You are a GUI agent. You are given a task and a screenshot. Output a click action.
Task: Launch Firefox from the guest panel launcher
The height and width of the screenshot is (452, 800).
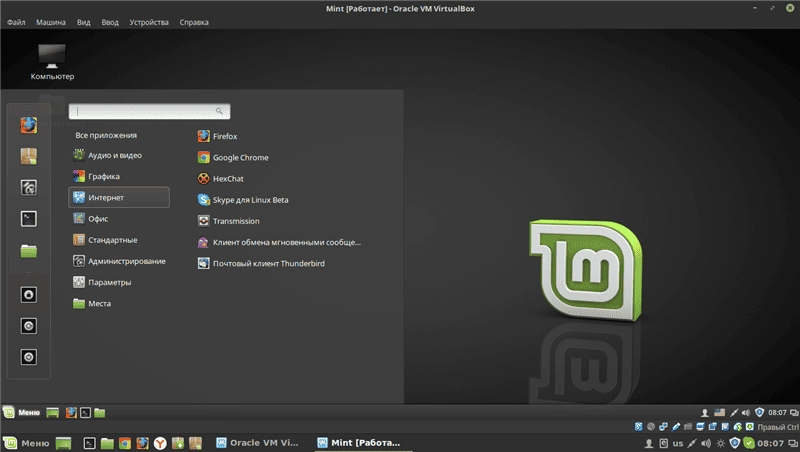(71, 413)
